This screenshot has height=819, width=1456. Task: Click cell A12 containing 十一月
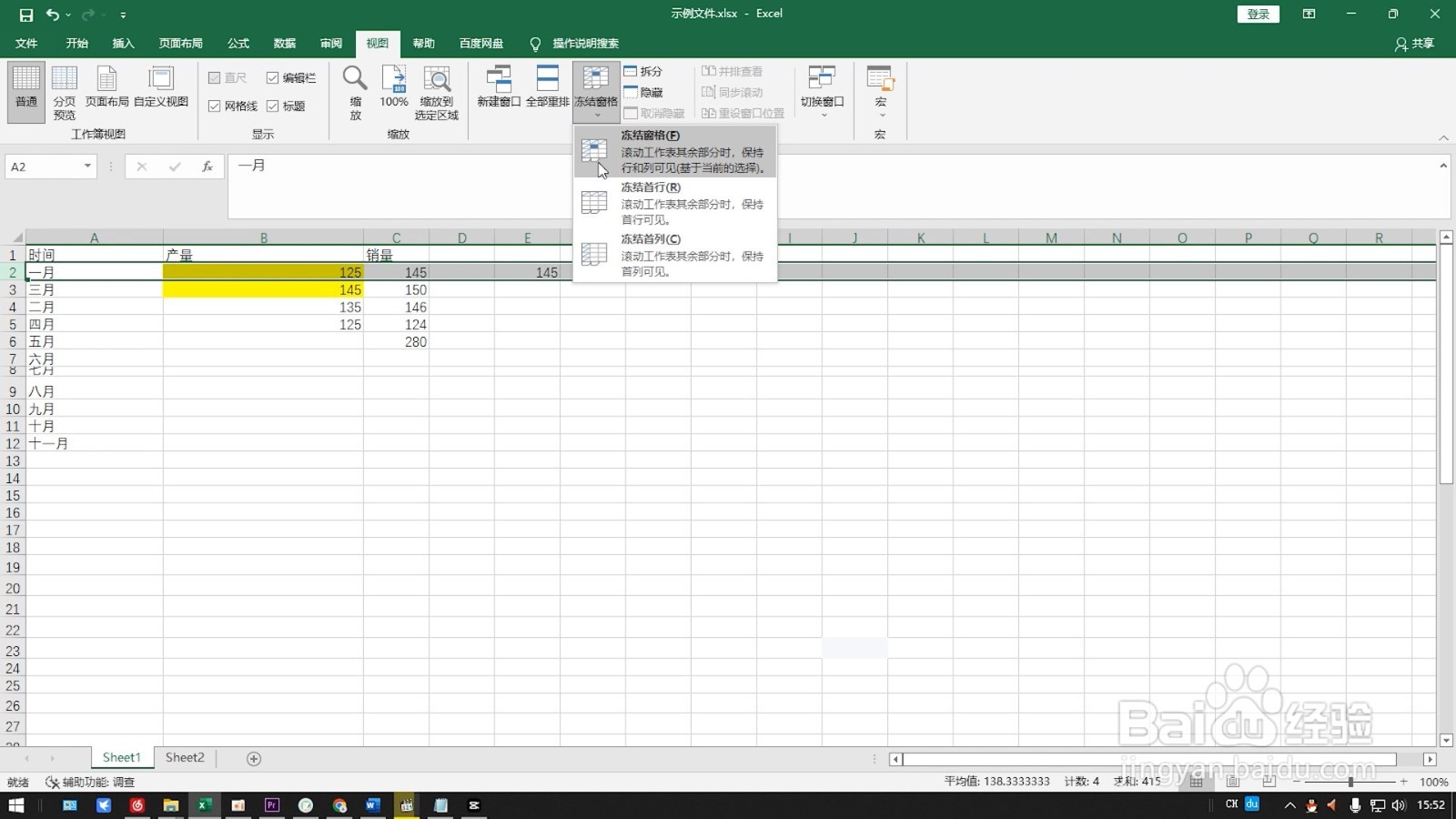click(x=95, y=444)
